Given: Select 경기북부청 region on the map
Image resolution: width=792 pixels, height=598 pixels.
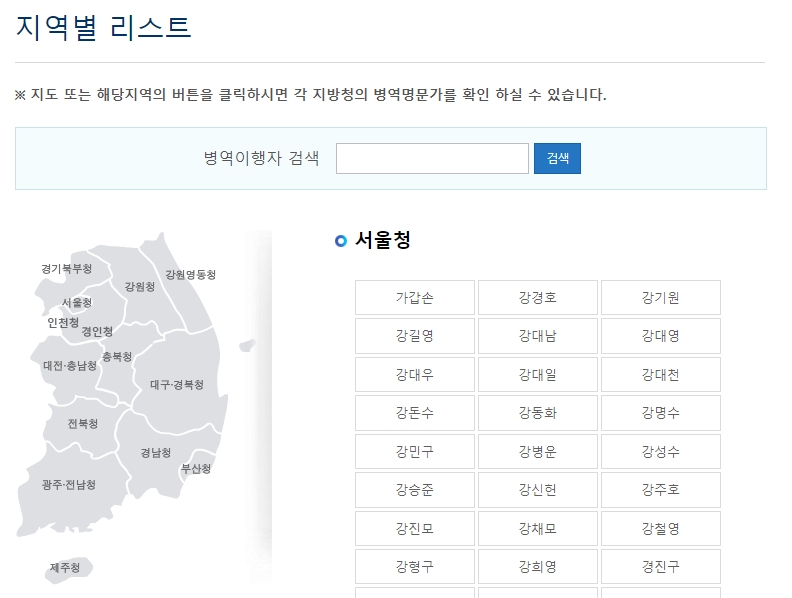Looking at the screenshot, I should [x=67, y=269].
